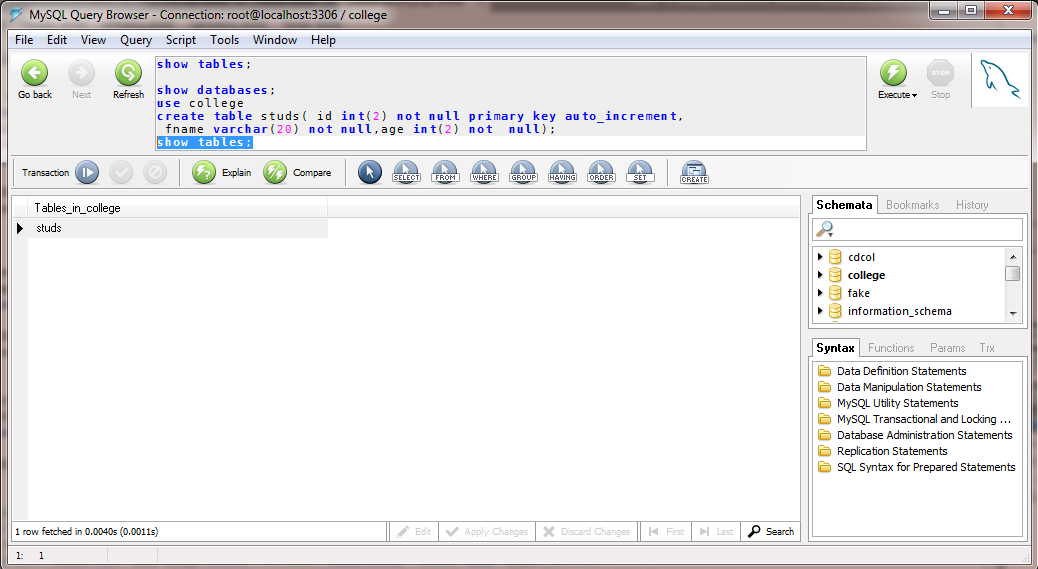Click the green Refresh icon

[128, 73]
